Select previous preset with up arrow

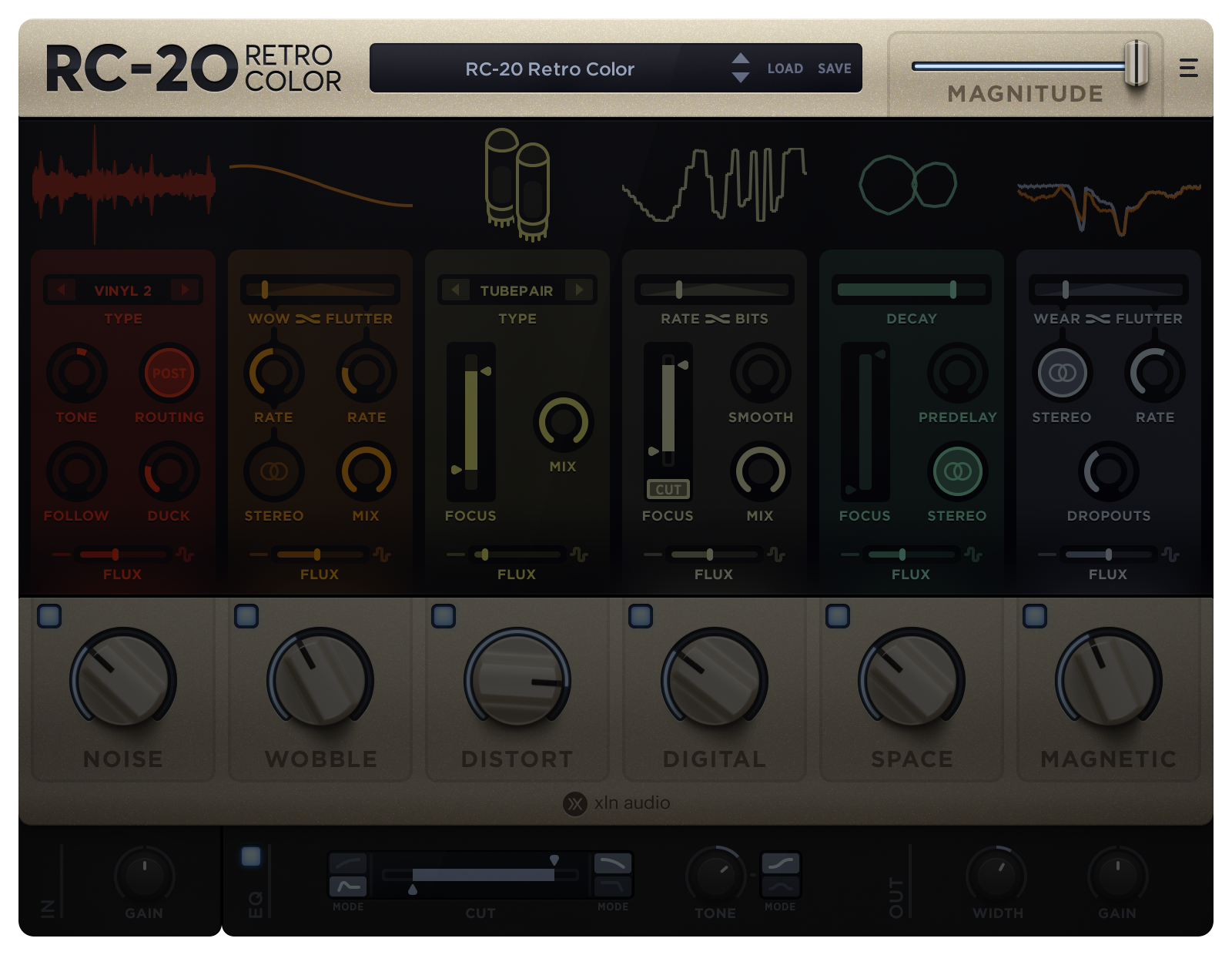click(741, 59)
